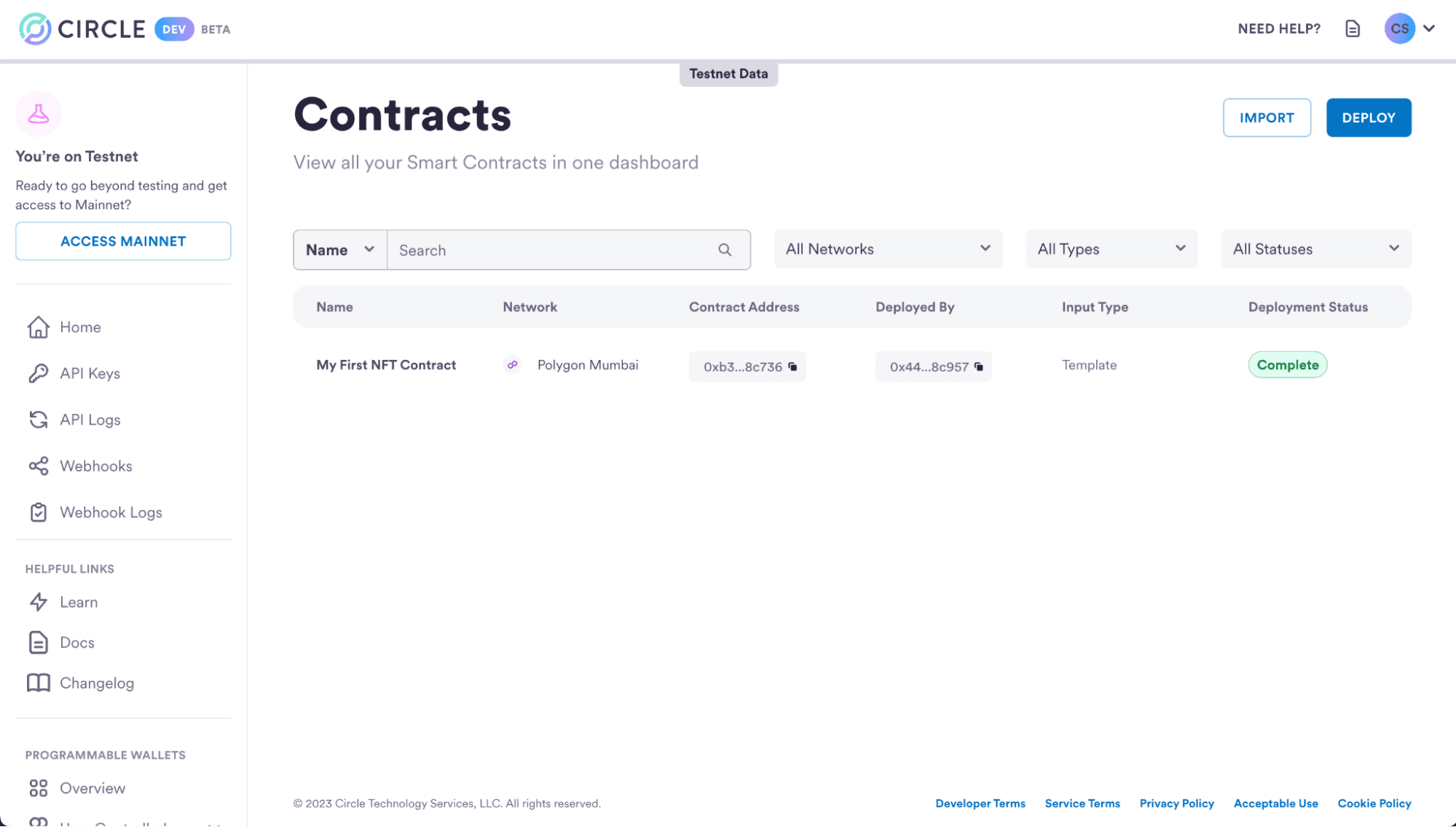Open the Privacy Policy link
Screen dimensions: 1456x827
click(x=1176, y=804)
